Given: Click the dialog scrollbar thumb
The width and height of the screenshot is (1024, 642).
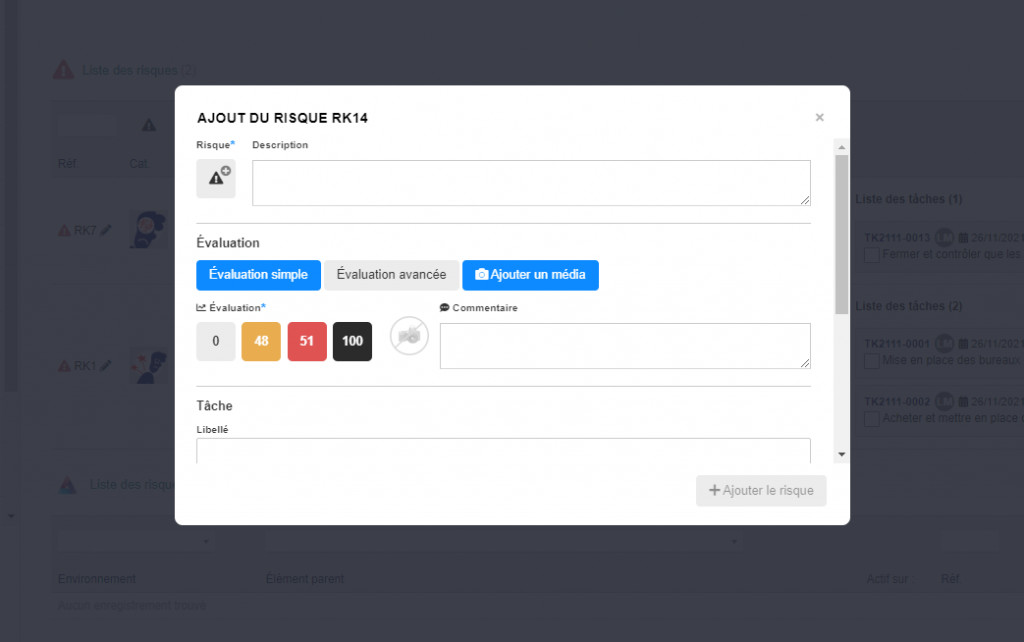Looking at the screenshot, I should (x=842, y=234).
